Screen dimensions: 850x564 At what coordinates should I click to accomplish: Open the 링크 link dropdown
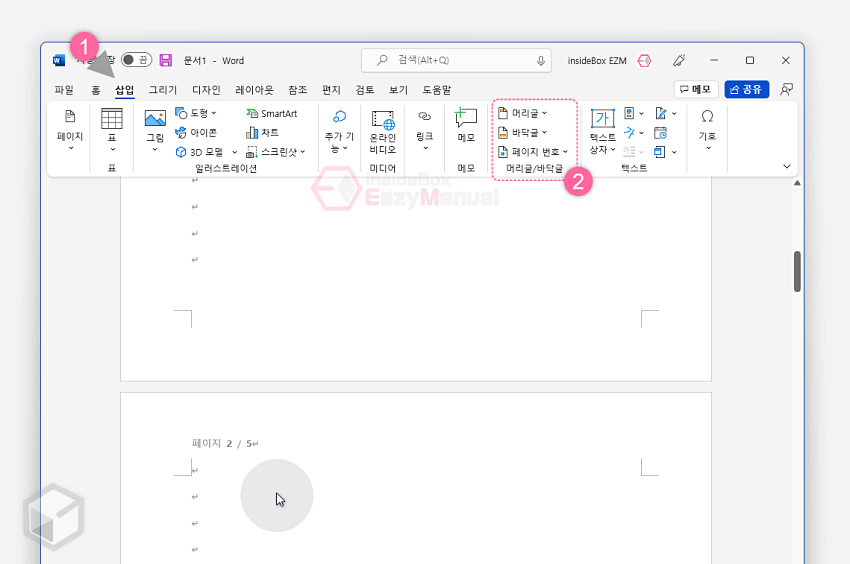(x=424, y=130)
